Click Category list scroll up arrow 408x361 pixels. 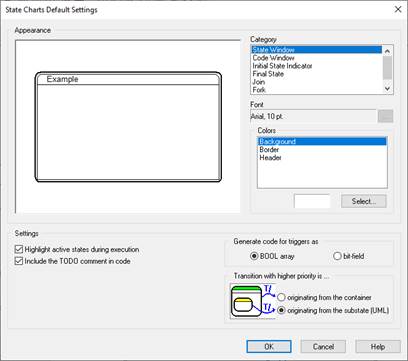click(x=387, y=51)
